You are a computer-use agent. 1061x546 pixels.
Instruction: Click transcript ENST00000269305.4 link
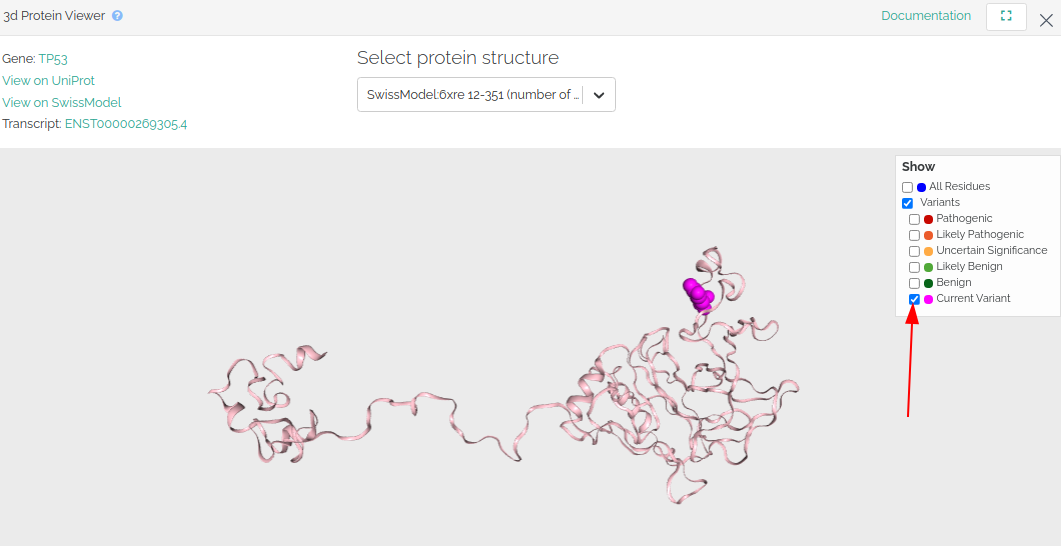pos(126,125)
